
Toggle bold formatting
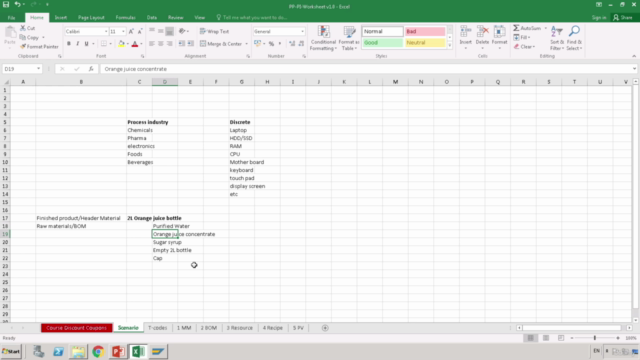click(x=69, y=44)
